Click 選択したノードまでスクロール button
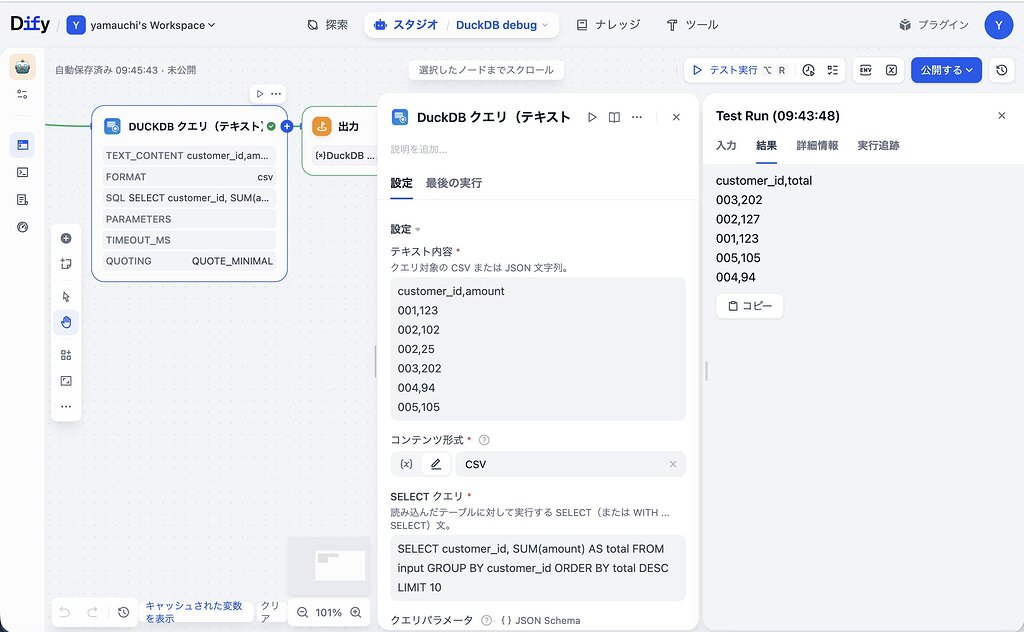The width and height of the screenshot is (1024, 632). (486, 70)
